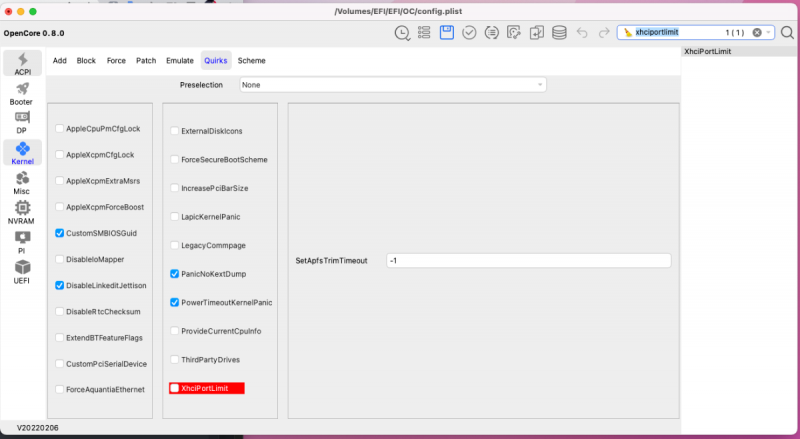This screenshot has height=439, width=800.
Task: Select XhciPortLimit in search results list
Action: pos(739,52)
